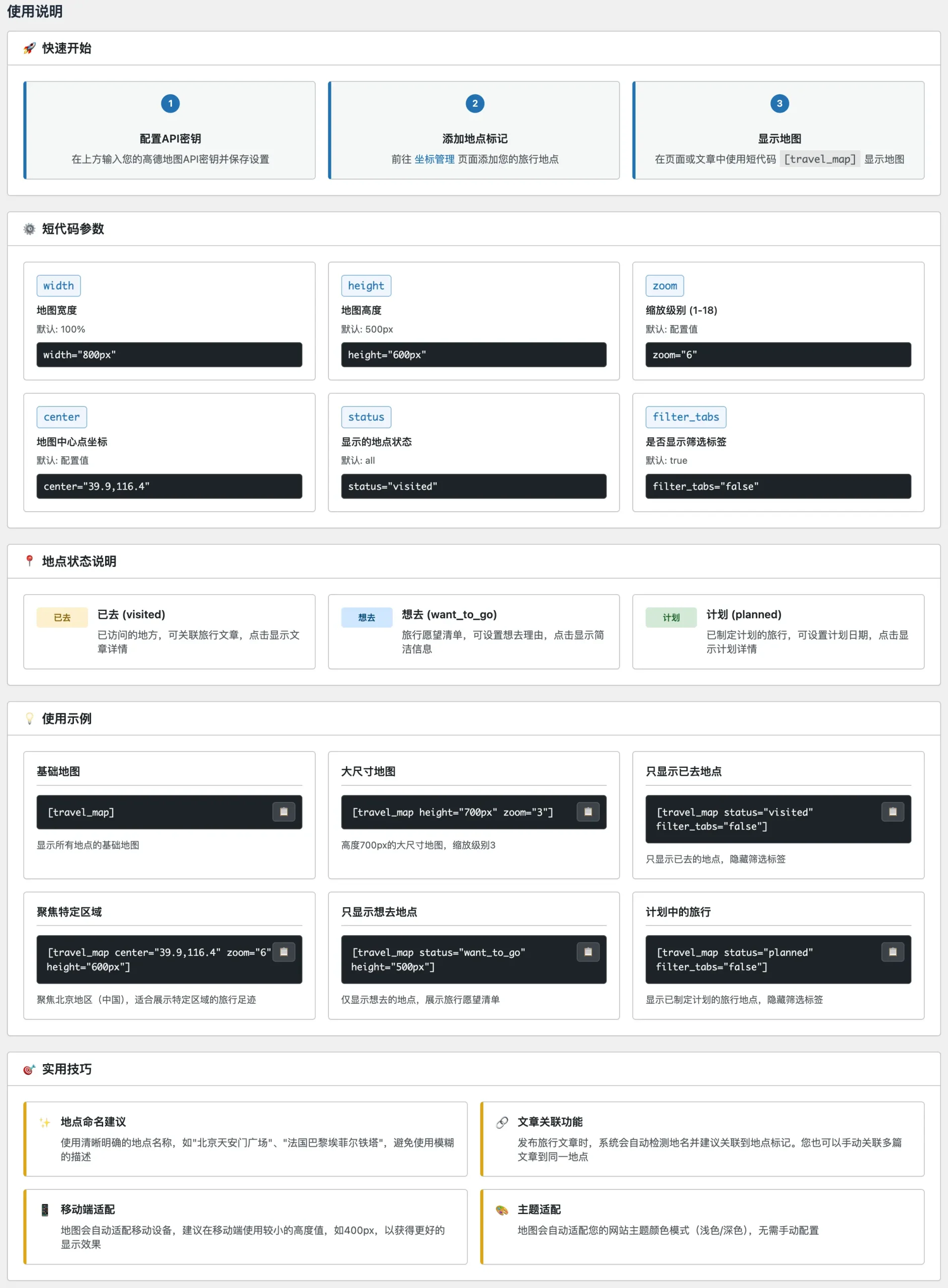Click the step 3 显示地图 card

pos(778,130)
